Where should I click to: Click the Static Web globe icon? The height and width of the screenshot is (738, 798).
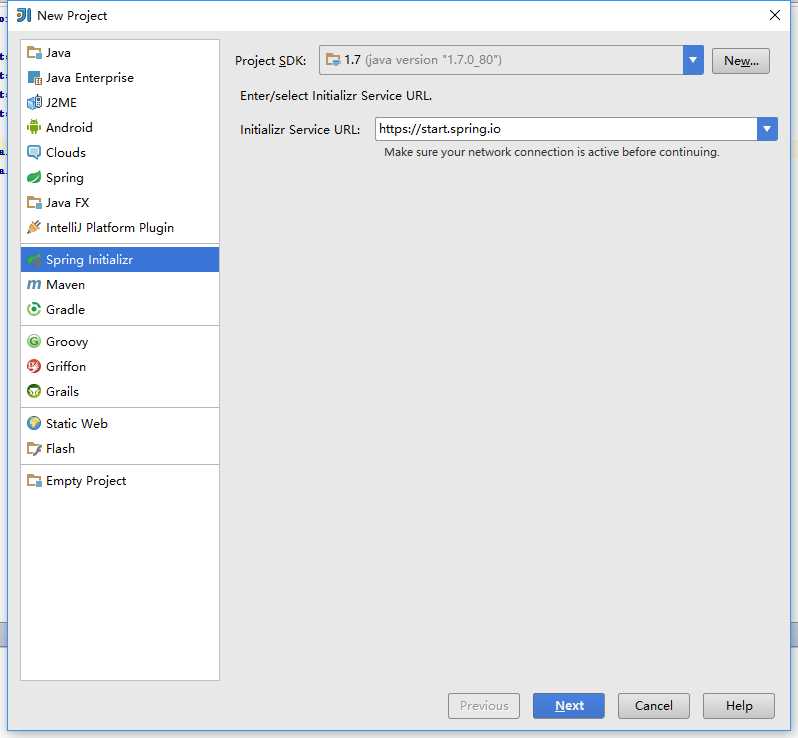(x=34, y=423)
